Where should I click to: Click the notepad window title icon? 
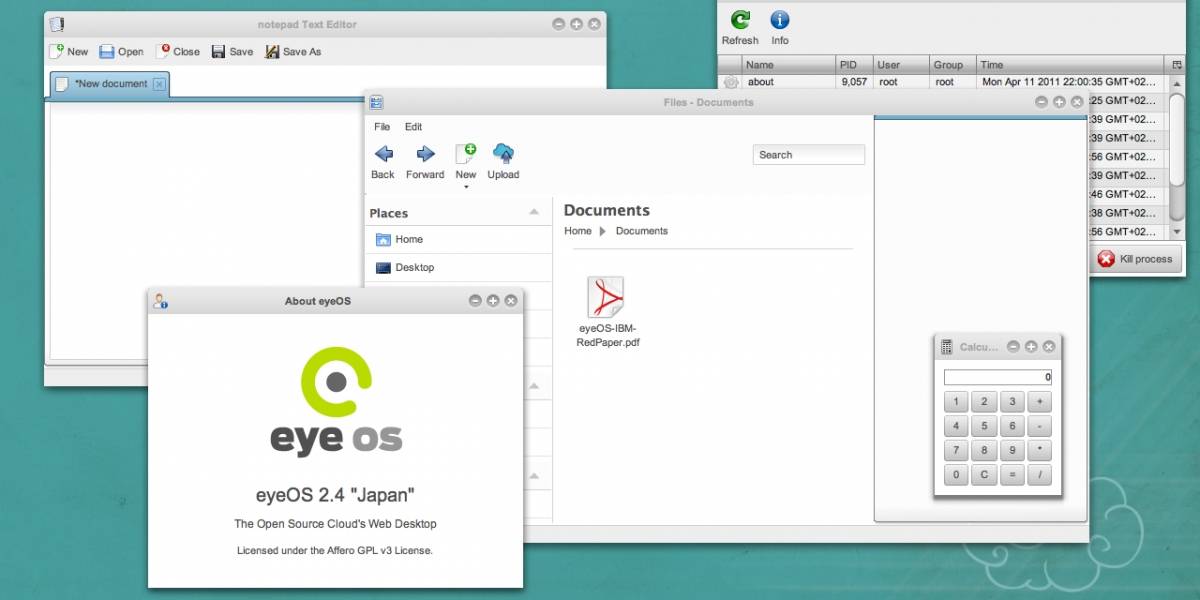[x=57, y=24]
